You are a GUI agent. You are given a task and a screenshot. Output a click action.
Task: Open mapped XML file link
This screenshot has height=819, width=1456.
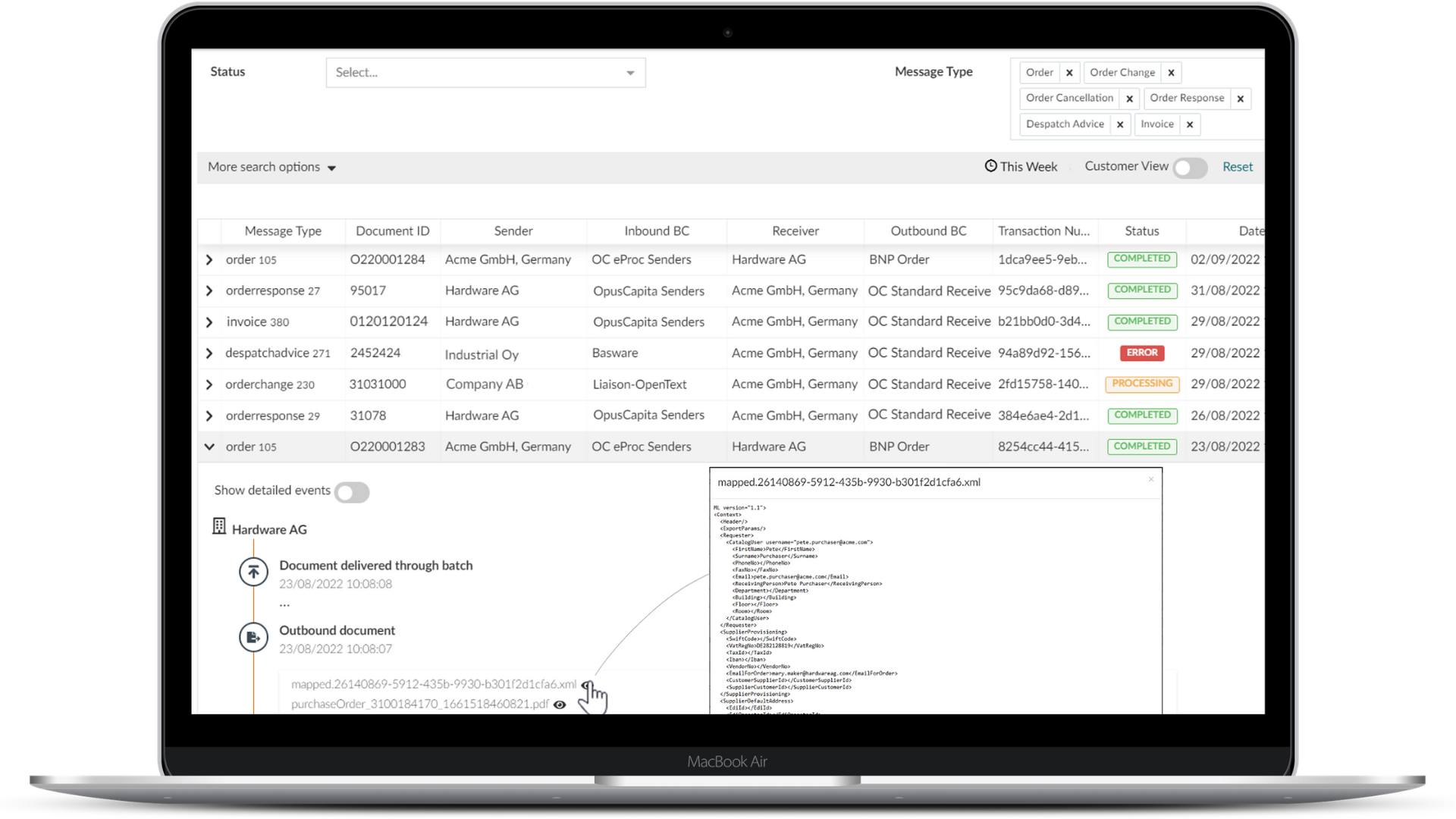pos(433,684)
